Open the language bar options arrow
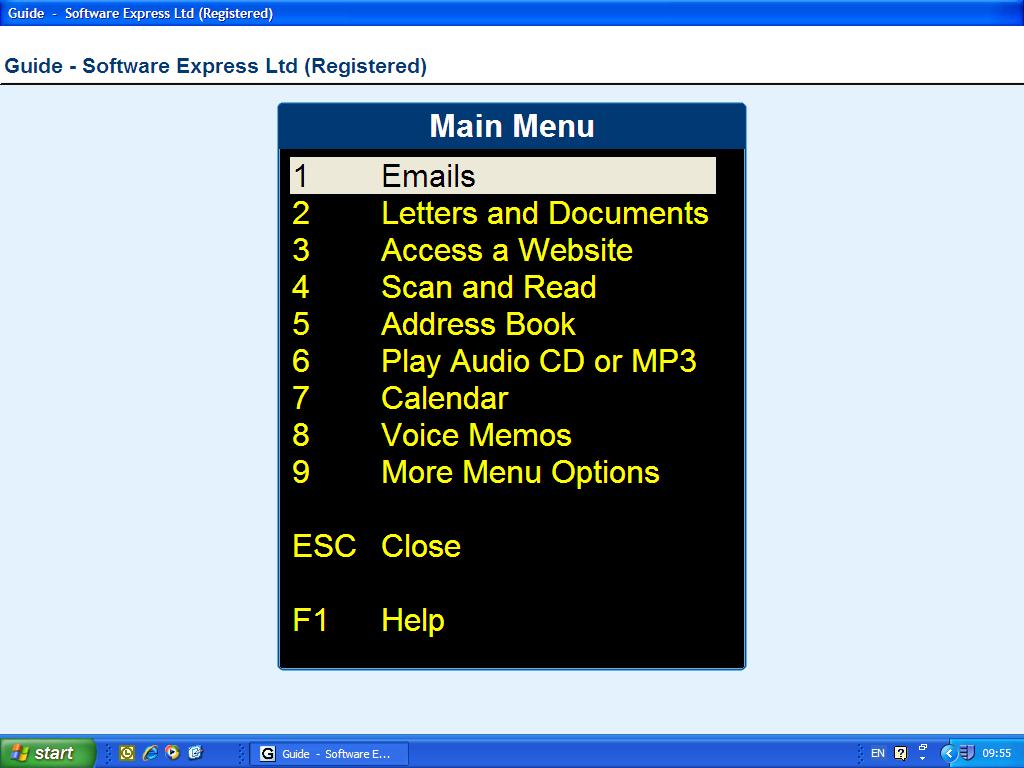The image size is (1024, 768). [x=923, y=759]
